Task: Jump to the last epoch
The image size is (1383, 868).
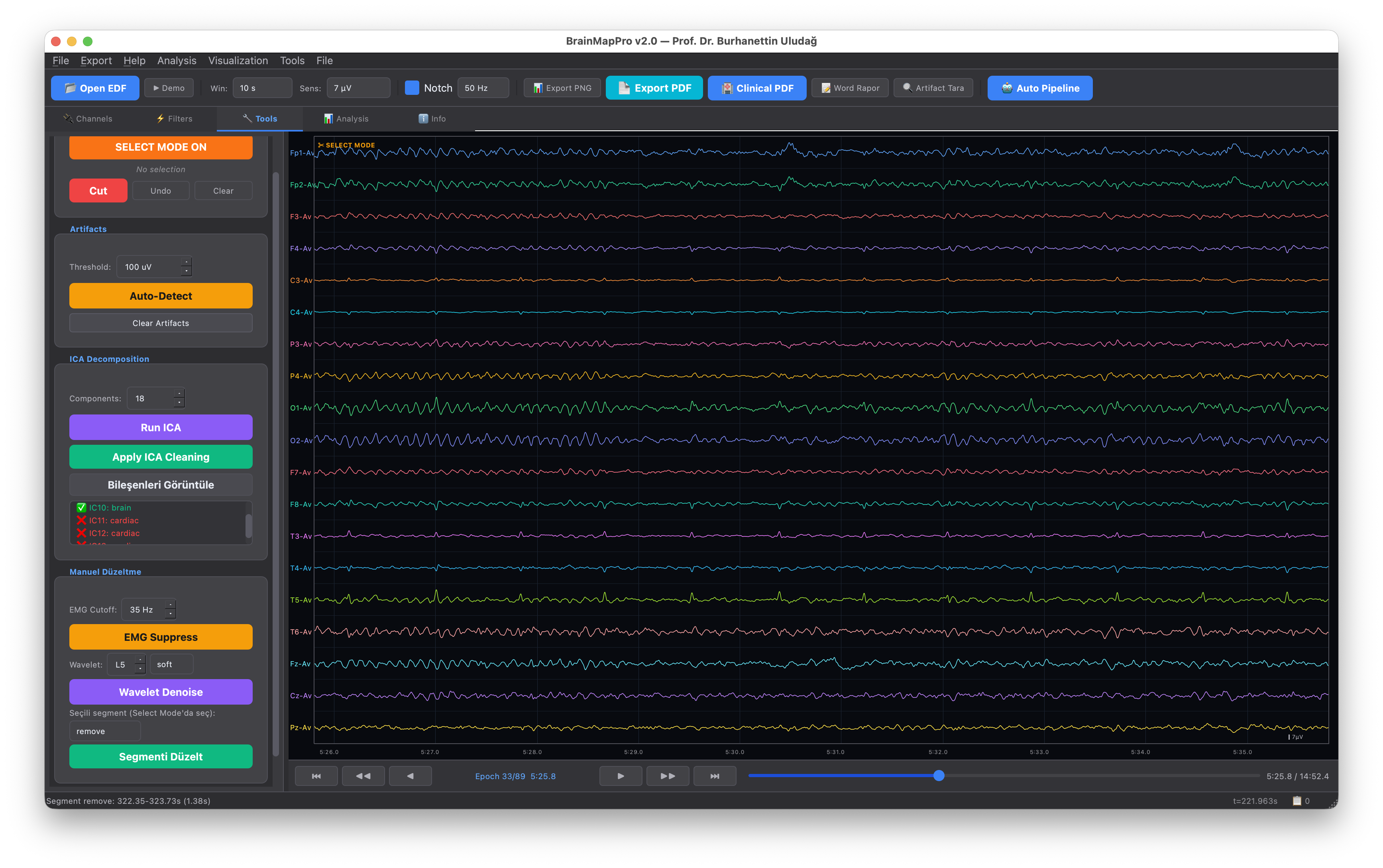Action: click(715, 776)
